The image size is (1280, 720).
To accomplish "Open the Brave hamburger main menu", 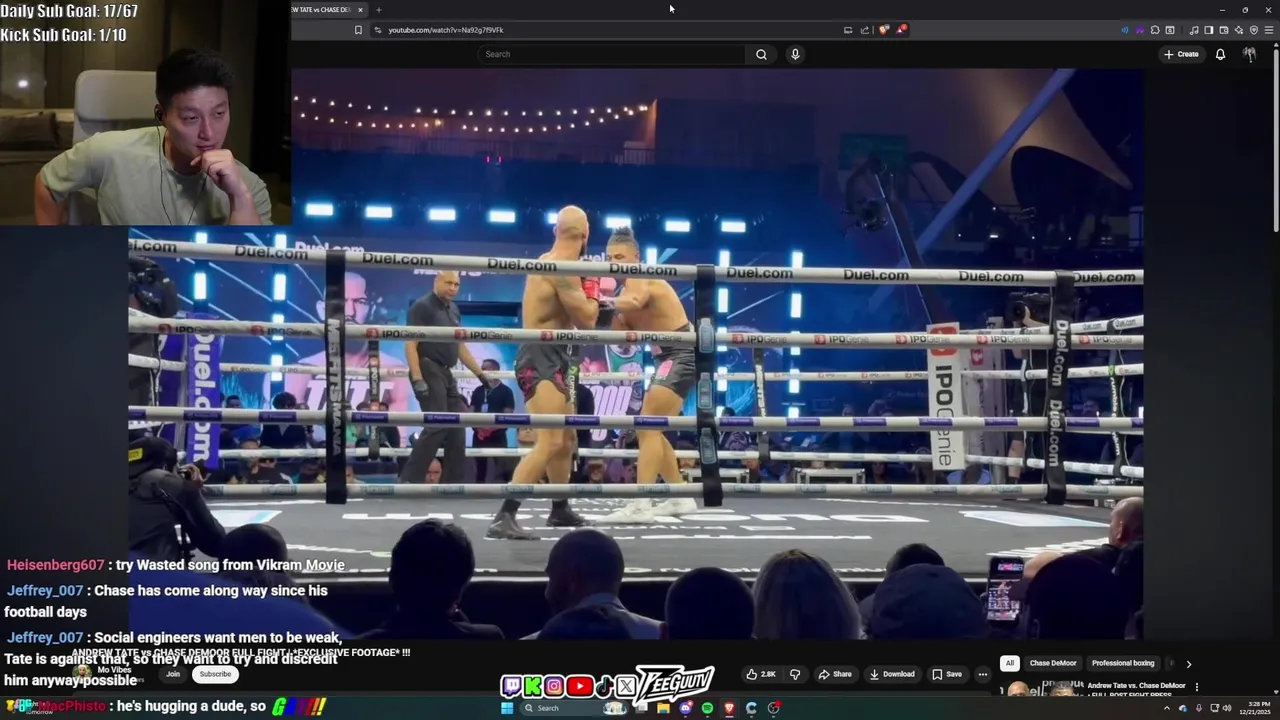I will pos(1269,30).
